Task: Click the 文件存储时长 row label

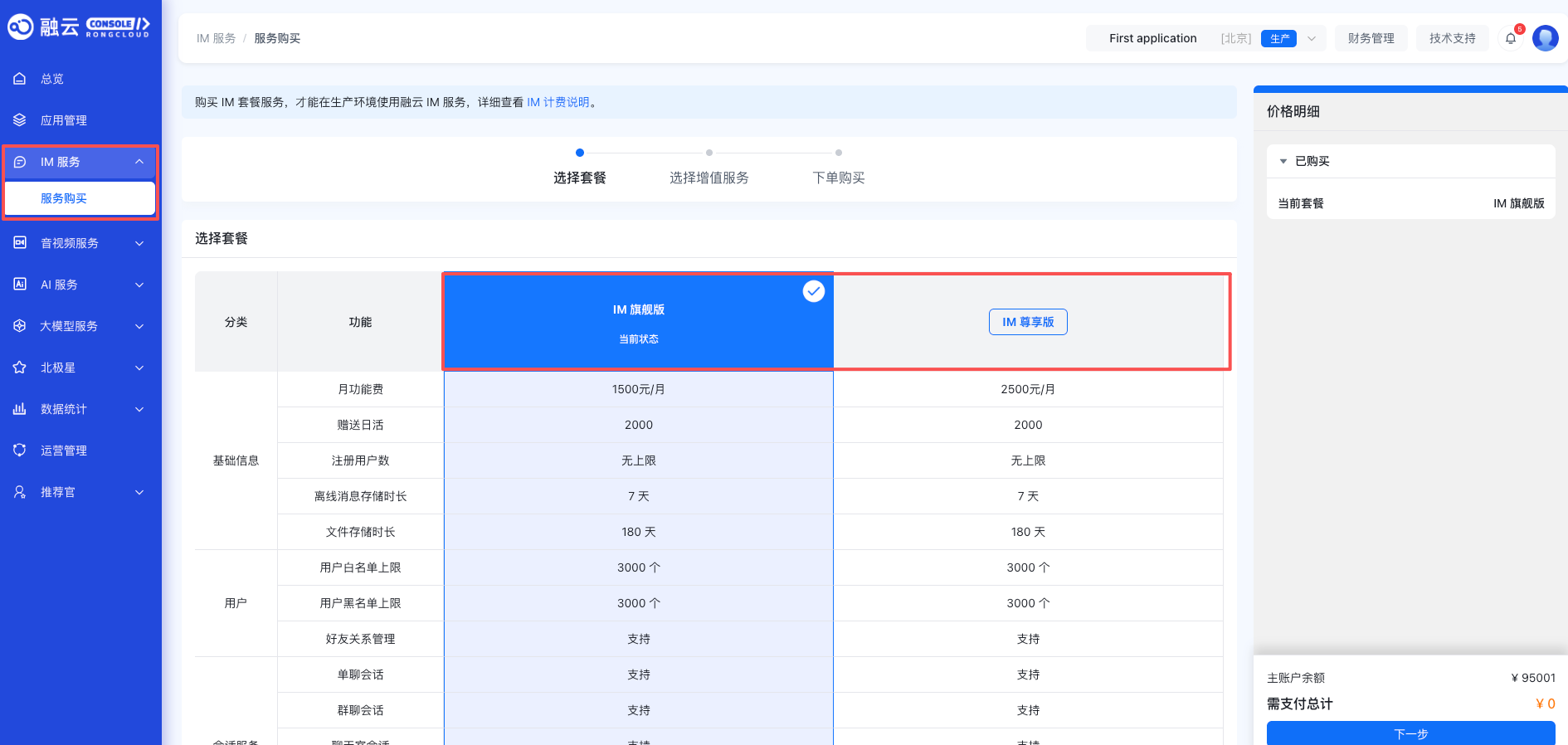Action: coord(361,532)
